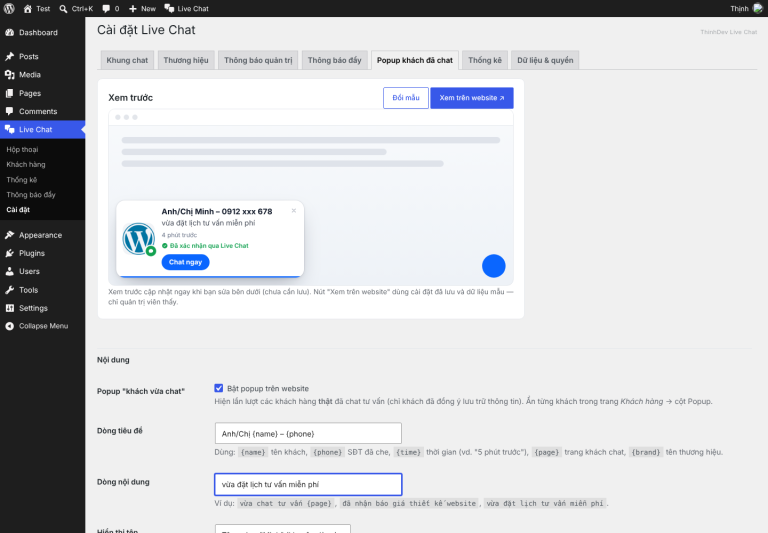The image size is (768, 533).
Task: Open the Khách hàng submenu item
Action: tap(26, 165)
